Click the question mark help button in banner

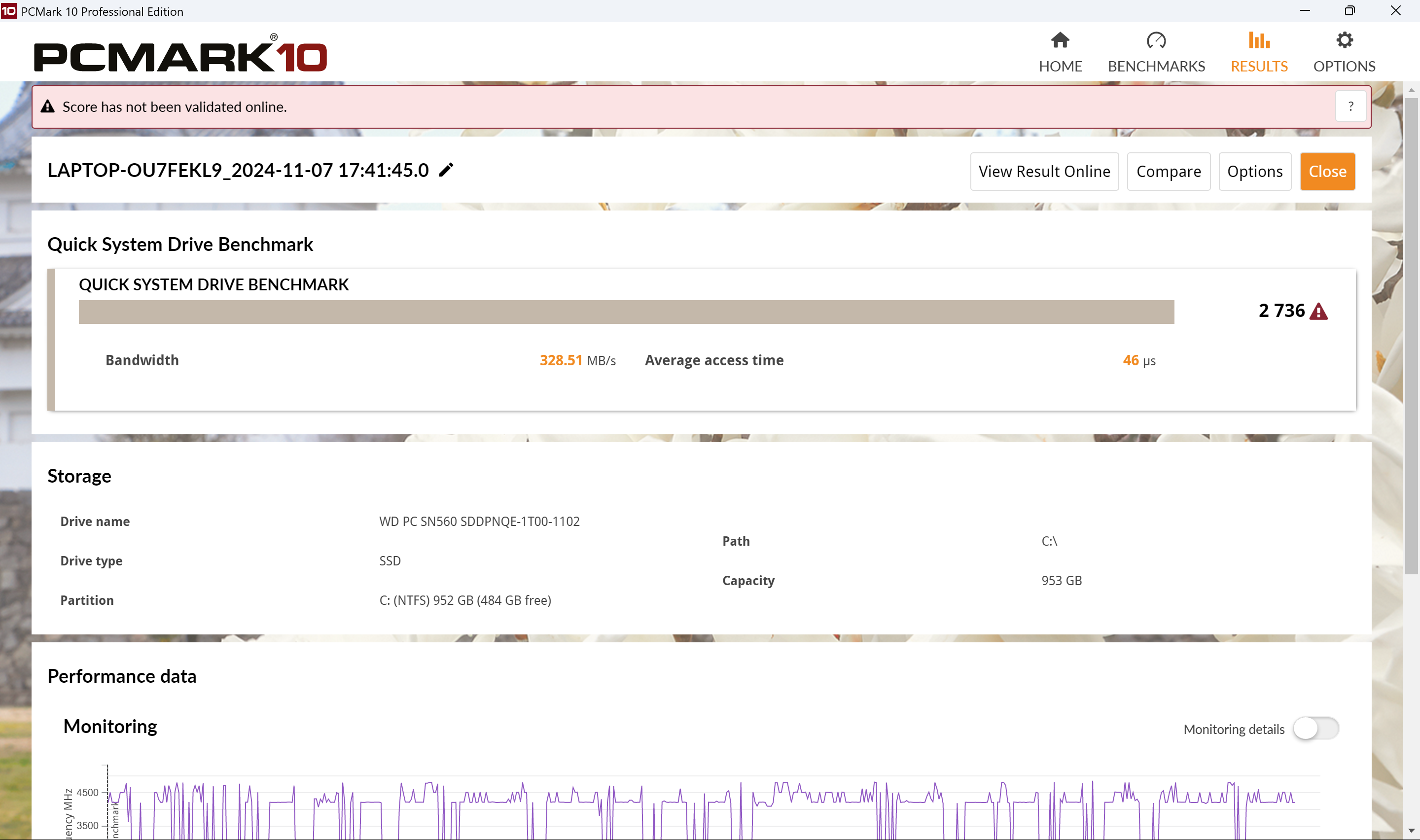(x=1350, y=106)
